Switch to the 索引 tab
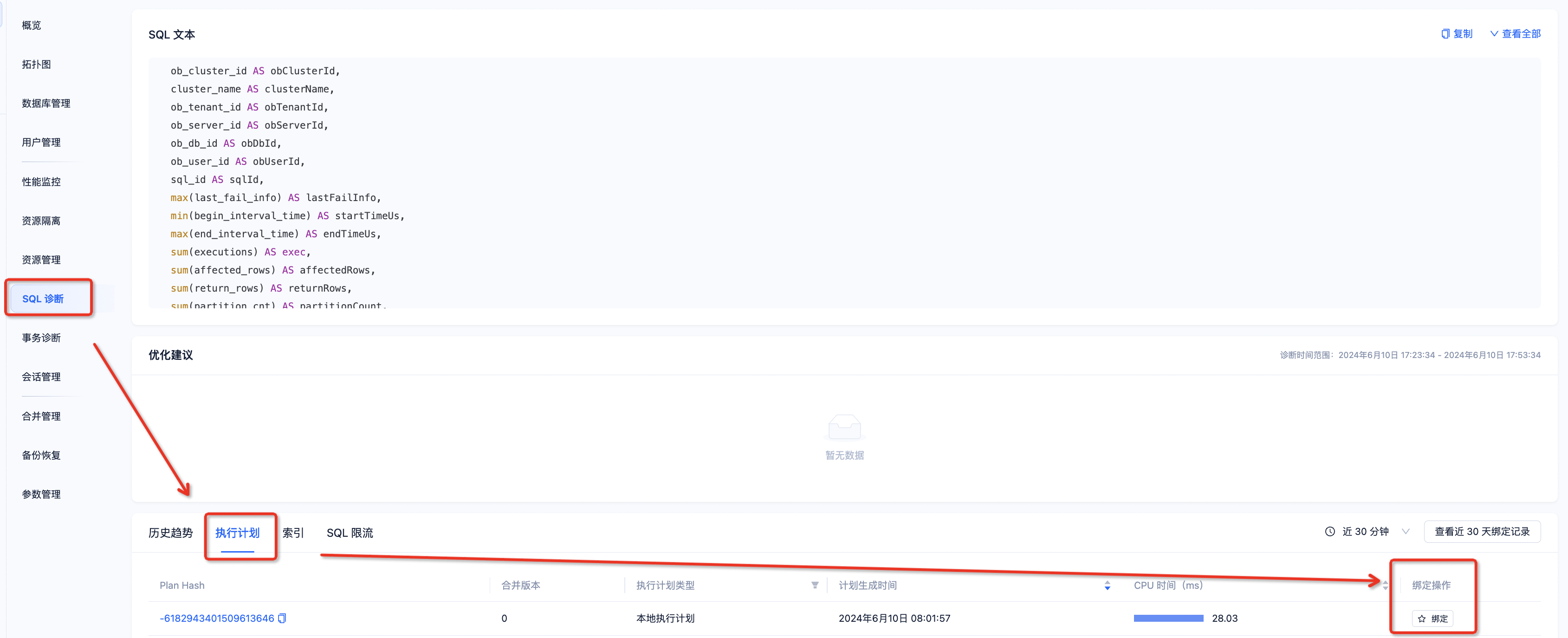The height and width of the screenshot is (638, 1568). pos(292,533)
